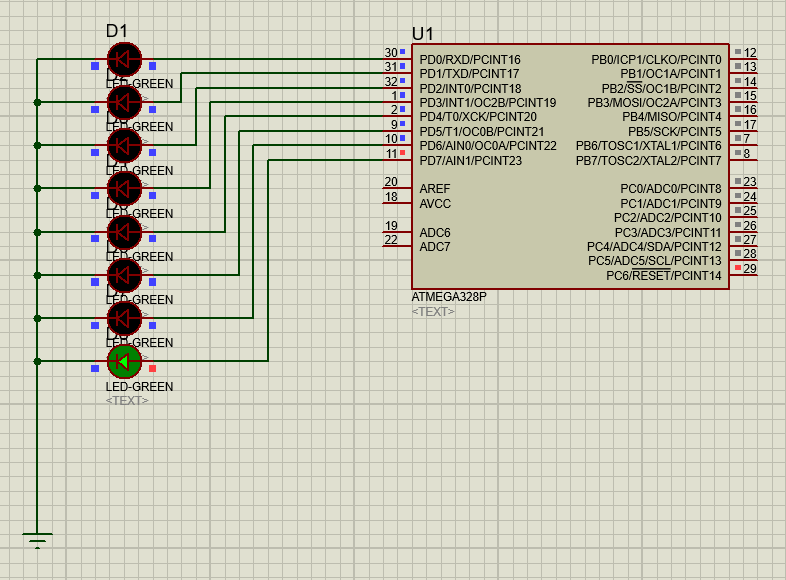Click pin label PC3/ADC3/PCINT11
This screenshot has width=786, height=580.
tap(668, 233)
